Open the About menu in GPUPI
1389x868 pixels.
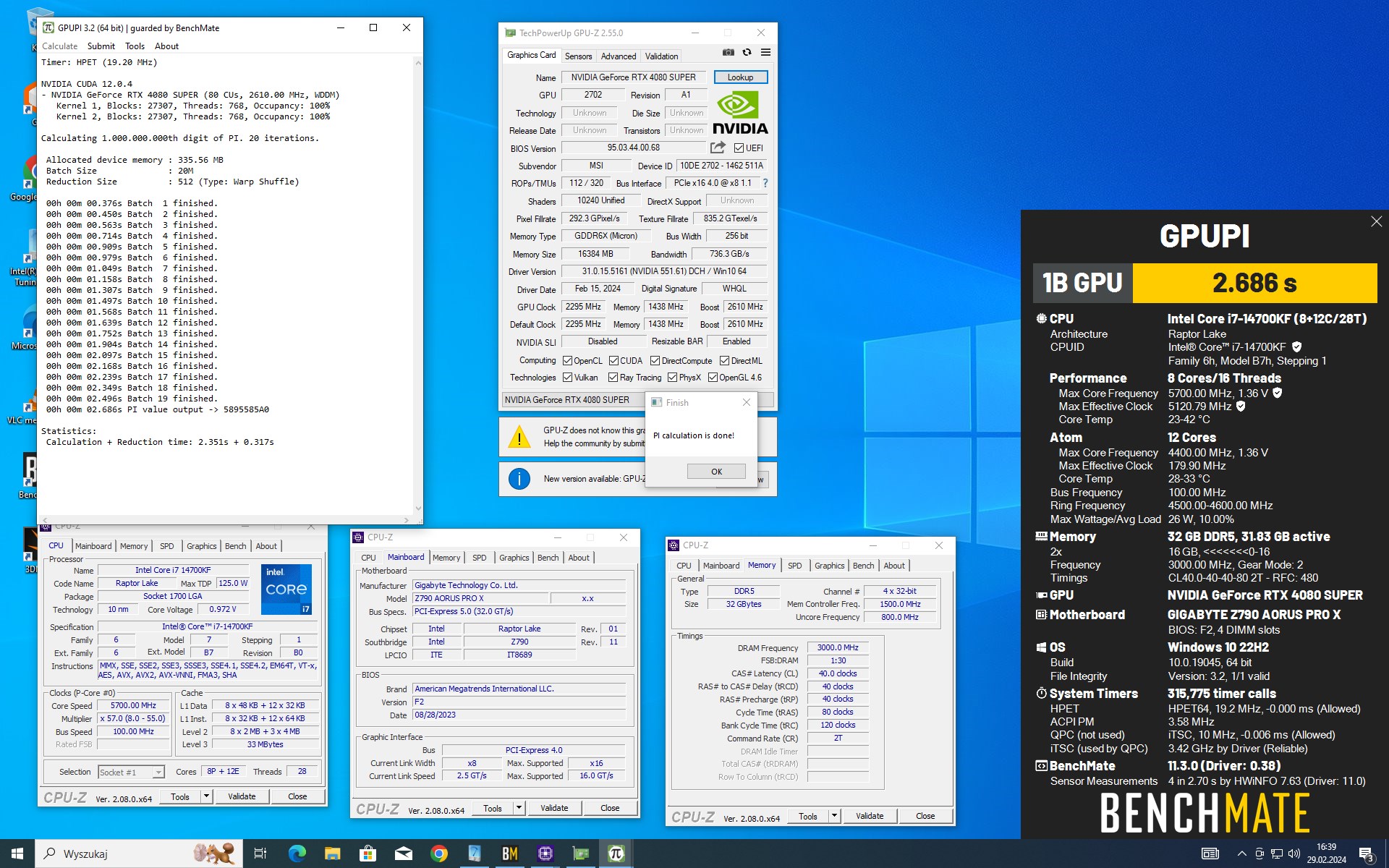[x=166, y=46]
